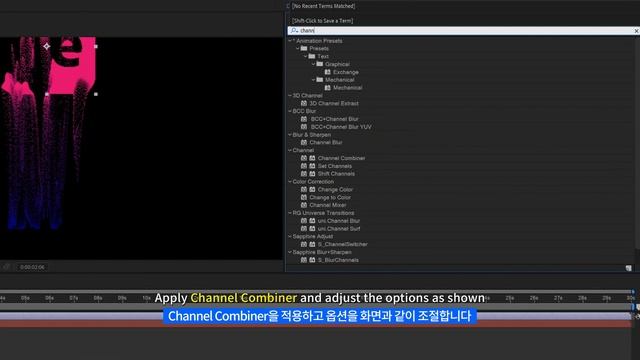640x360 pixels.
Task: Click the Text folder icon
Action: (x=312, y=56)
